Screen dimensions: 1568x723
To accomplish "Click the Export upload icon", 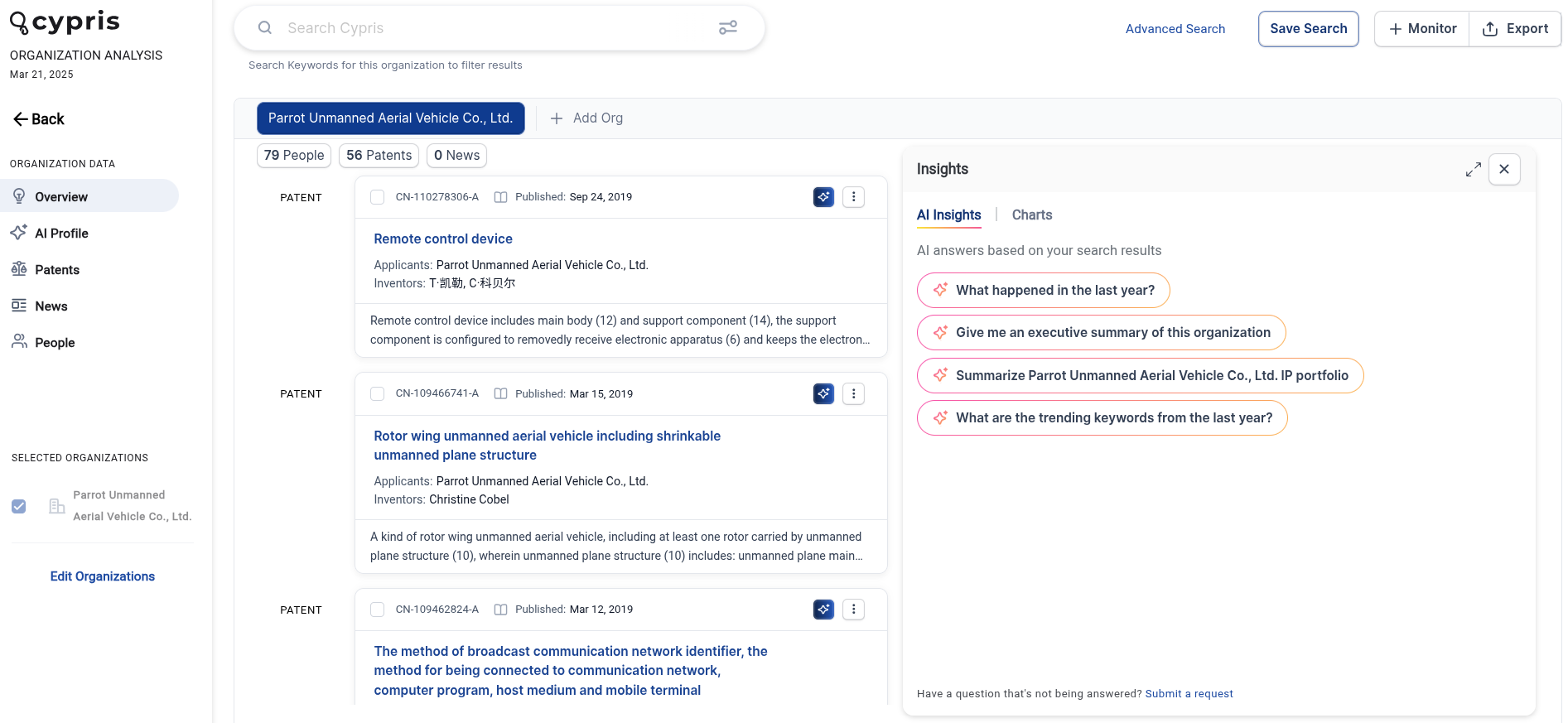I will click(x=1490, y=29).
